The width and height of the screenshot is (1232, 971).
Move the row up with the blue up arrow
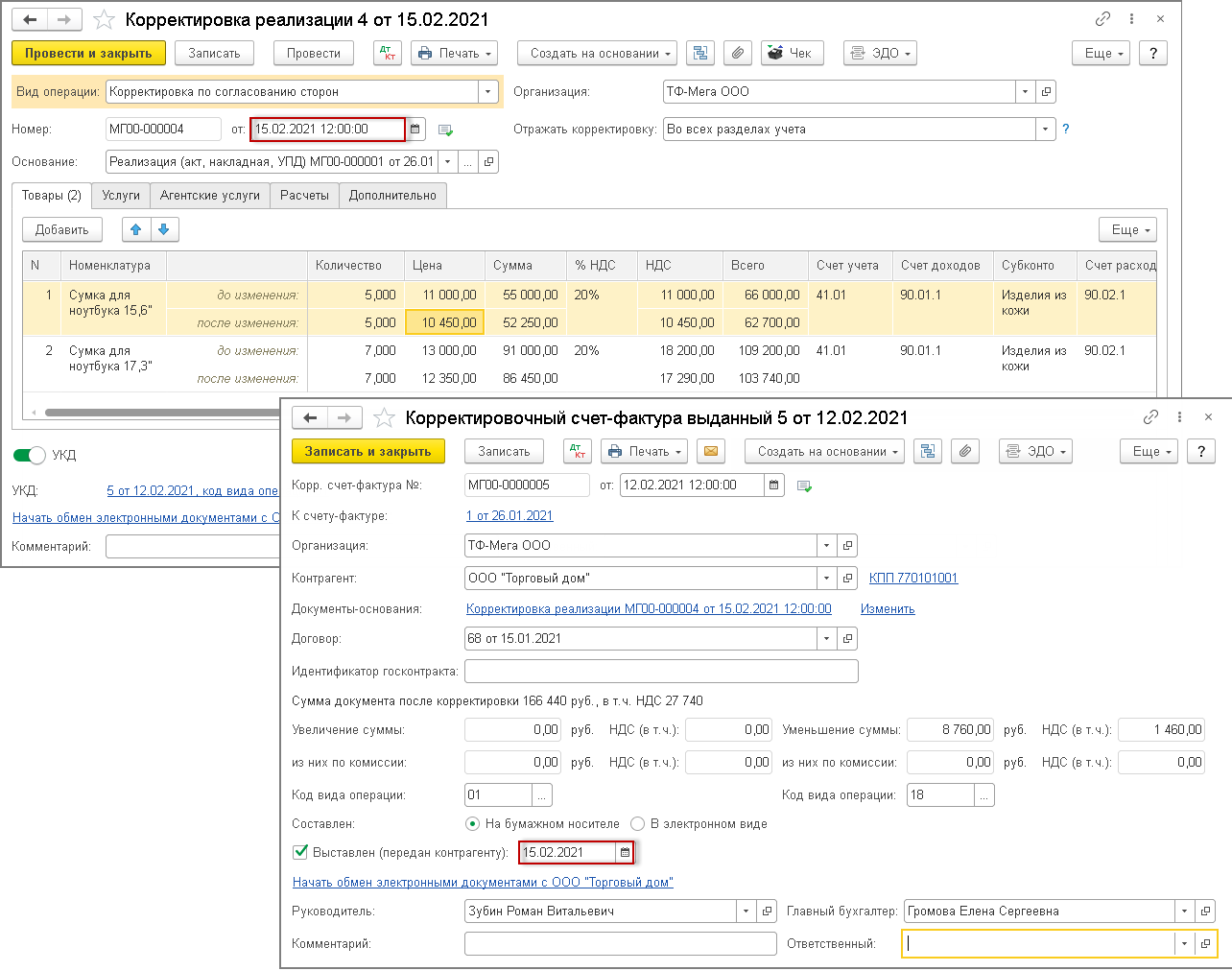135,229
